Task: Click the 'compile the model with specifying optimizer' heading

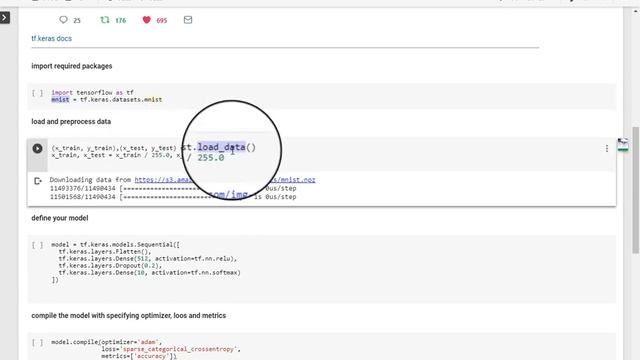Action: (129, 316)
